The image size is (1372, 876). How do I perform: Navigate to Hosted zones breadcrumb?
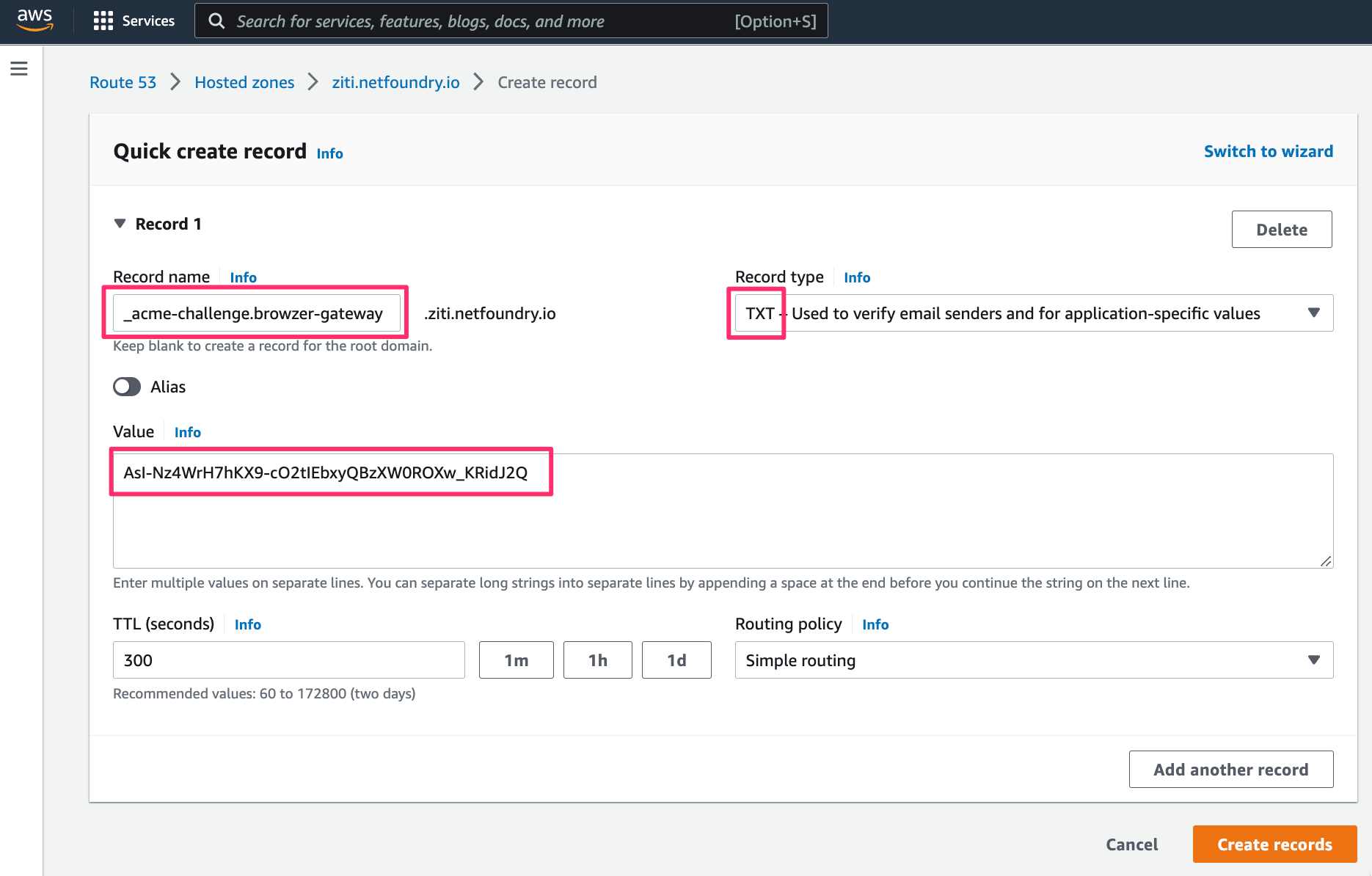pos(244,82)
